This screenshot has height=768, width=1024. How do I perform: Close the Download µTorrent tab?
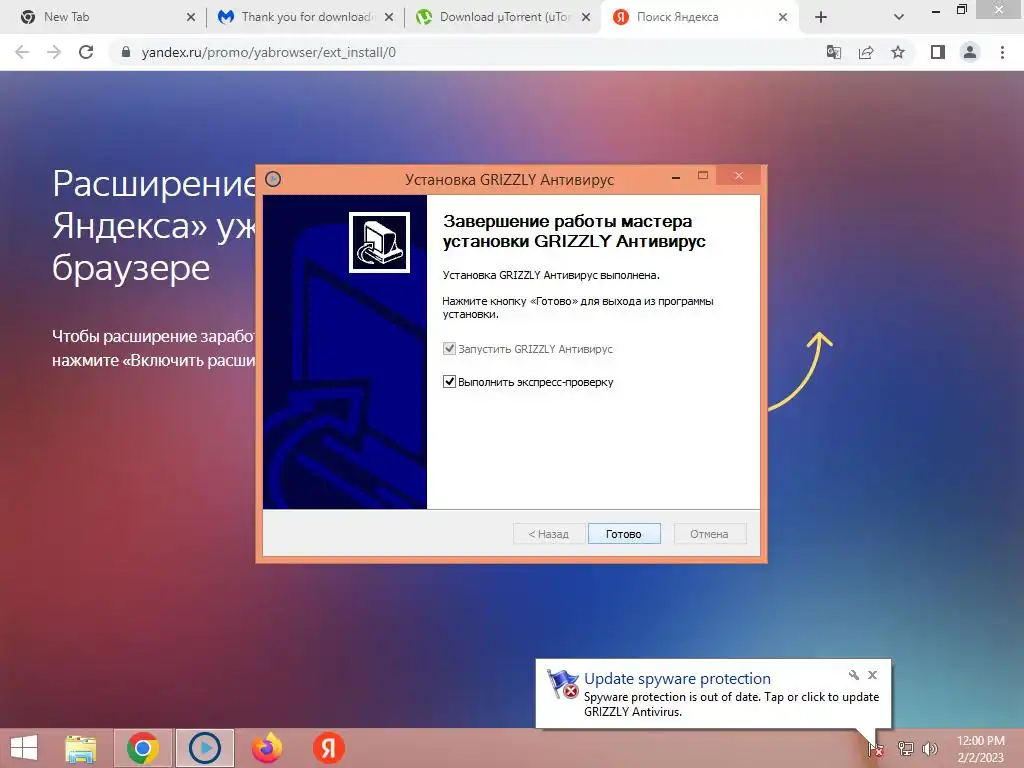tap(586, 18)
